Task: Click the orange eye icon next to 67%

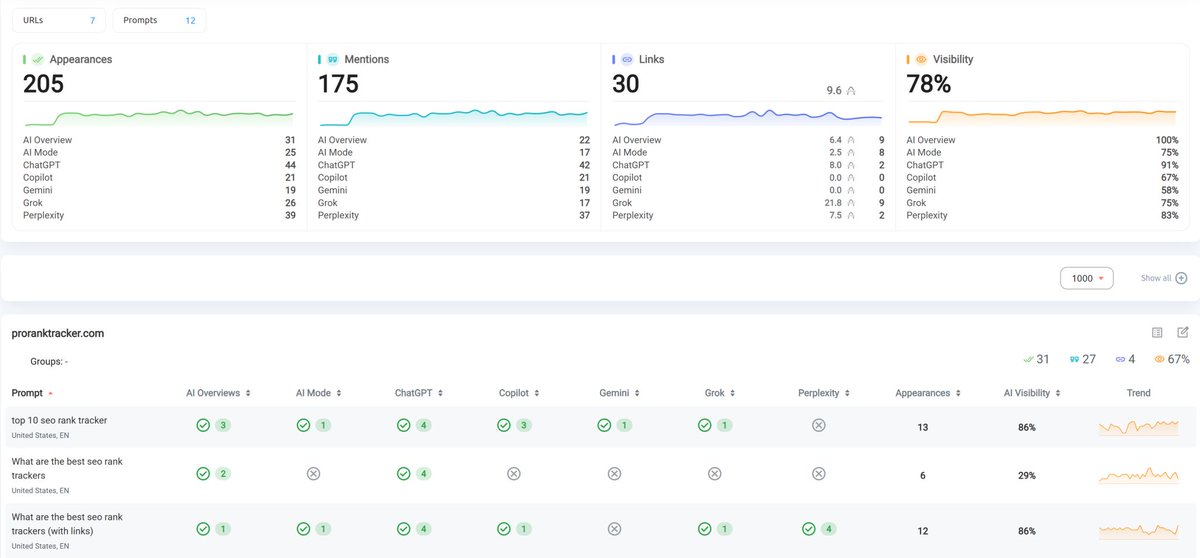Action: [1159, 359]
